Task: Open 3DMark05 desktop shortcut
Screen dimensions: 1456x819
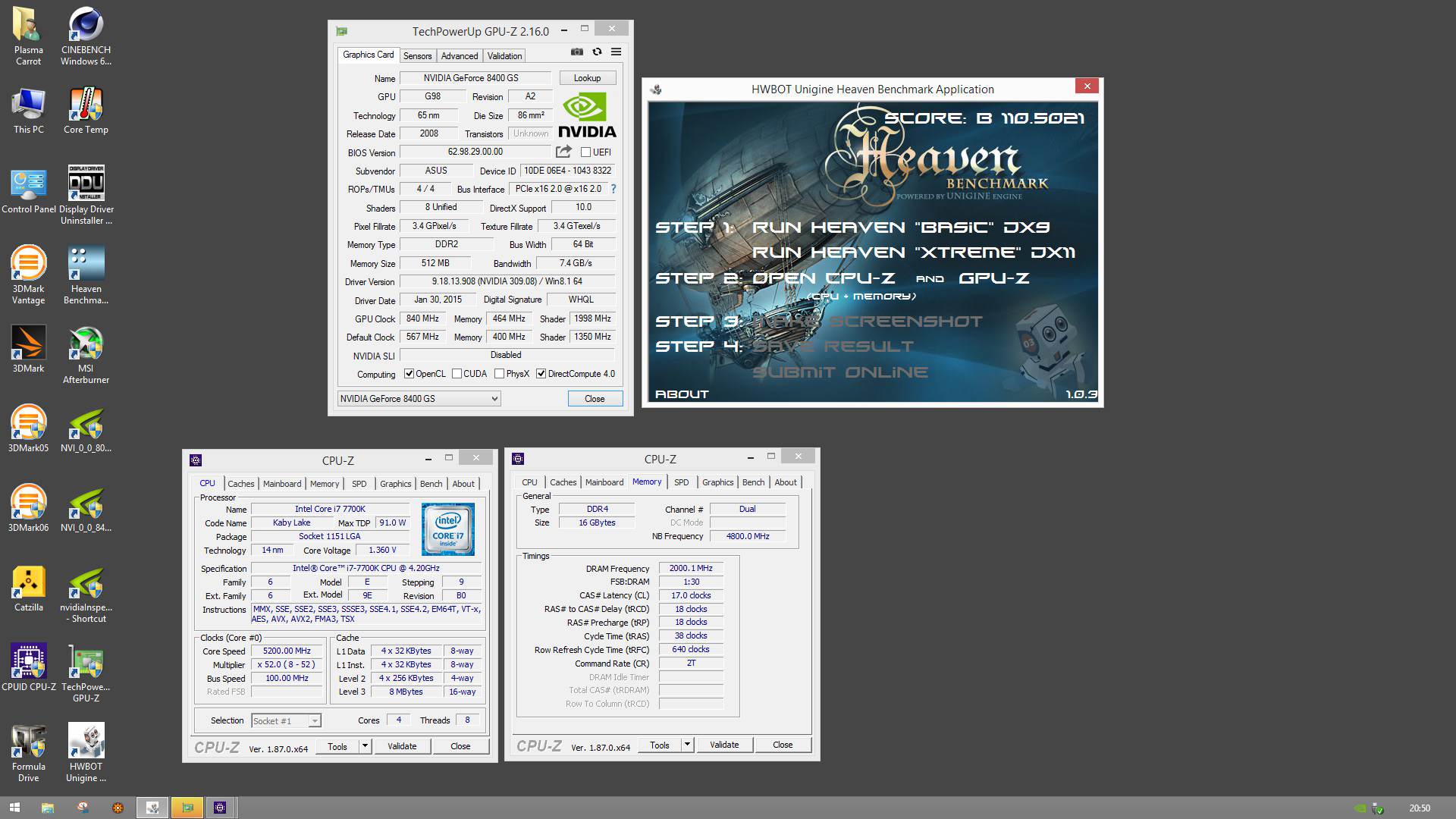Action: tap(28, 429)
